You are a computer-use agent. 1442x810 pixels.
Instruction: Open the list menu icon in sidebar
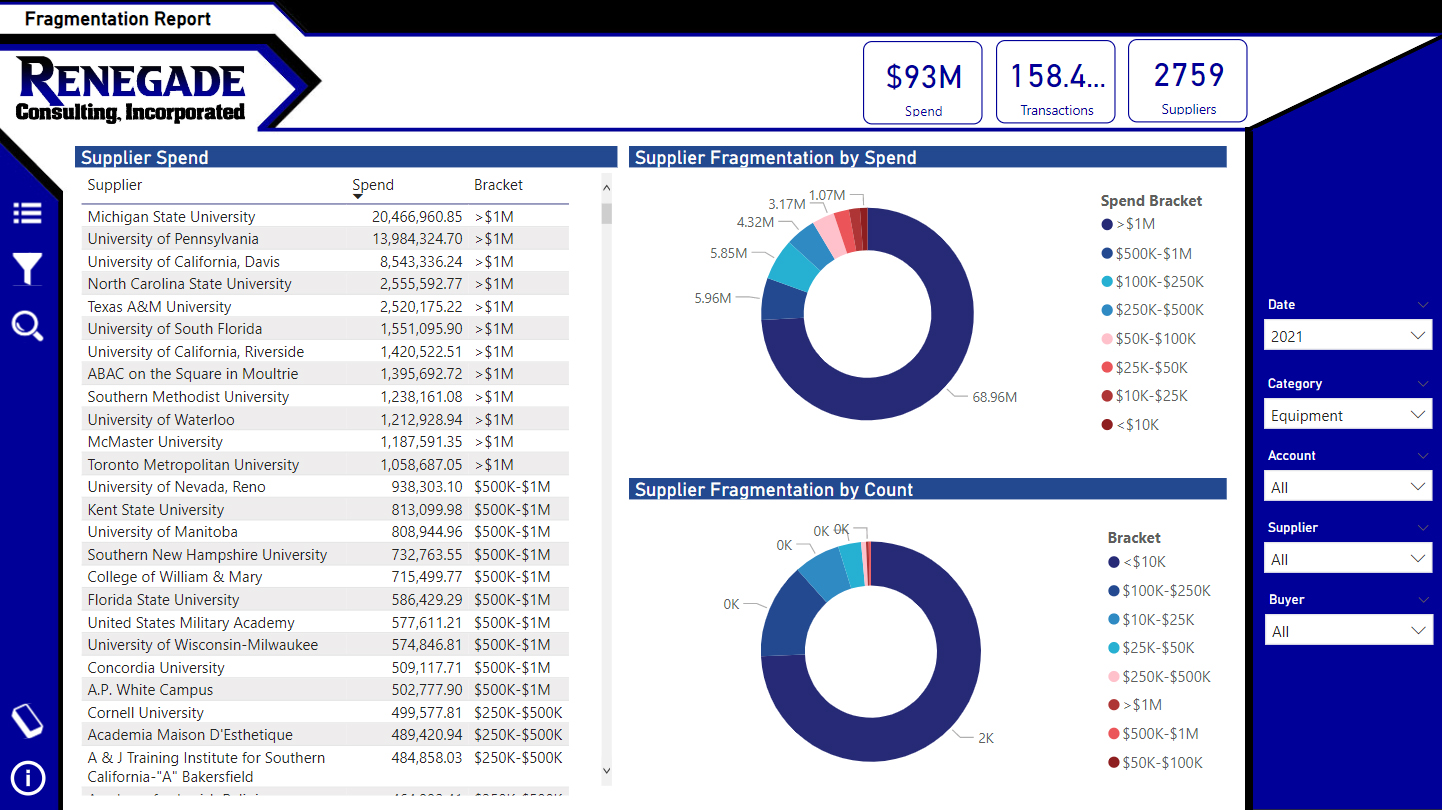tap(27, 213)
